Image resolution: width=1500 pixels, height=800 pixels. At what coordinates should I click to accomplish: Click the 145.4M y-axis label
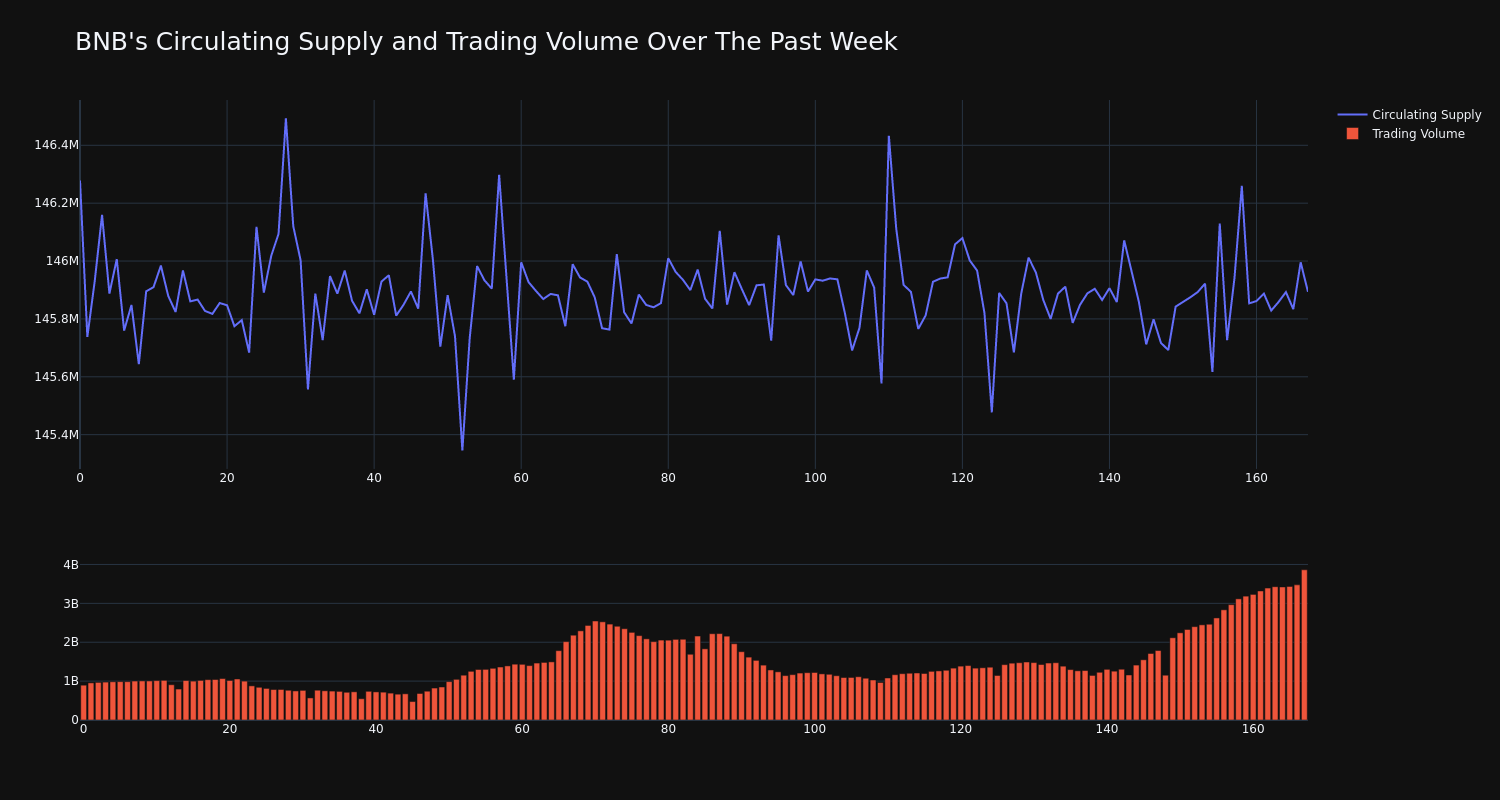click(56, 435)
